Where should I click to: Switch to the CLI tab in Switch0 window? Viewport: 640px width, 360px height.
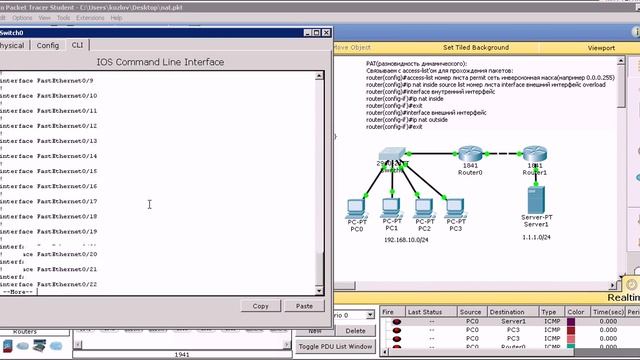coord(77,45)
